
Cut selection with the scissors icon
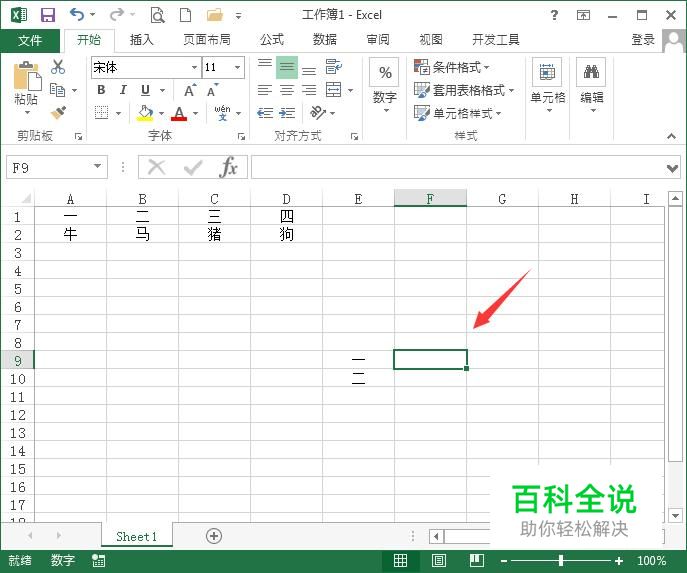tap(58, 67)
